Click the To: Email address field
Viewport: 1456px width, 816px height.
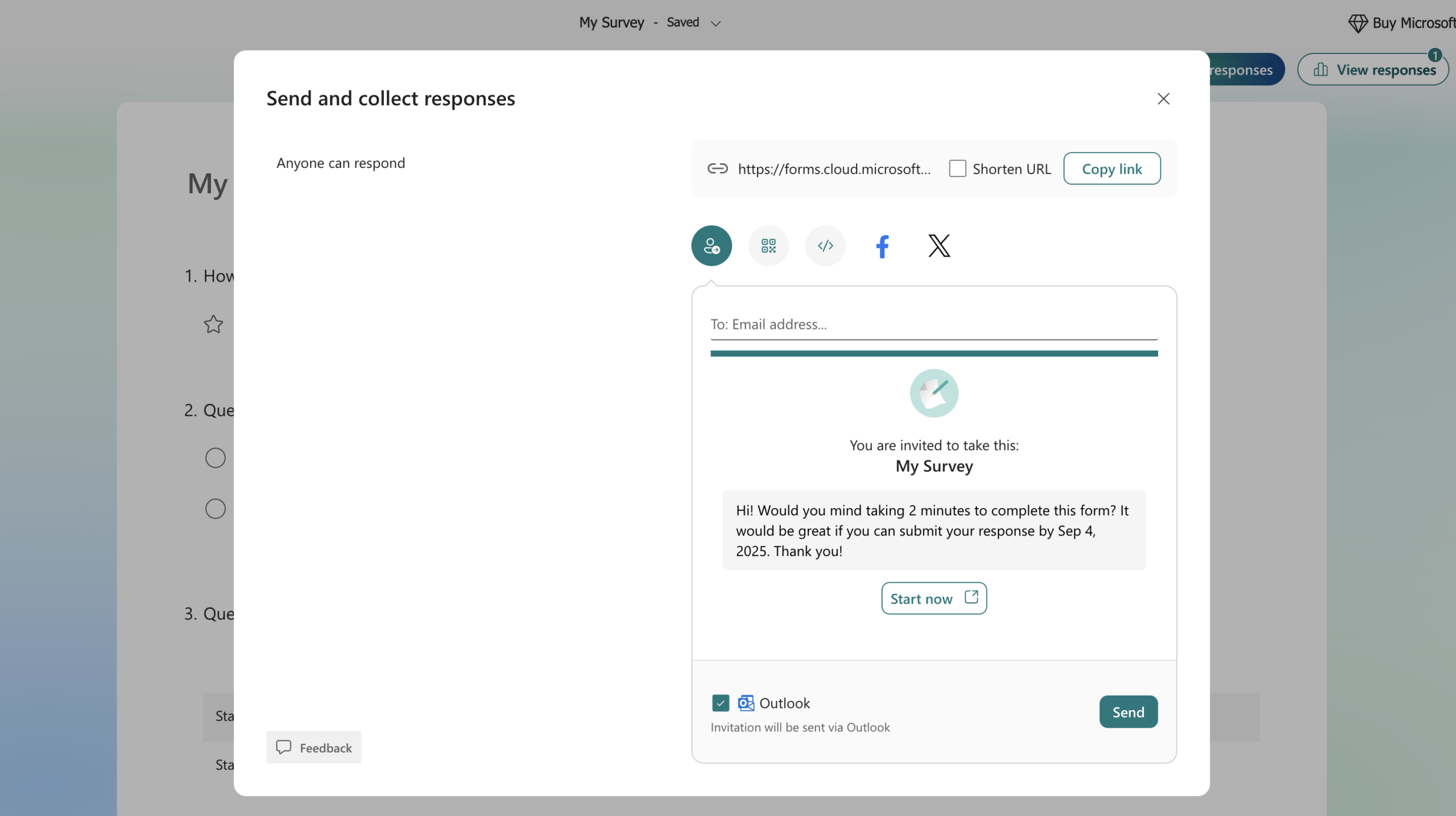point(933,324)
